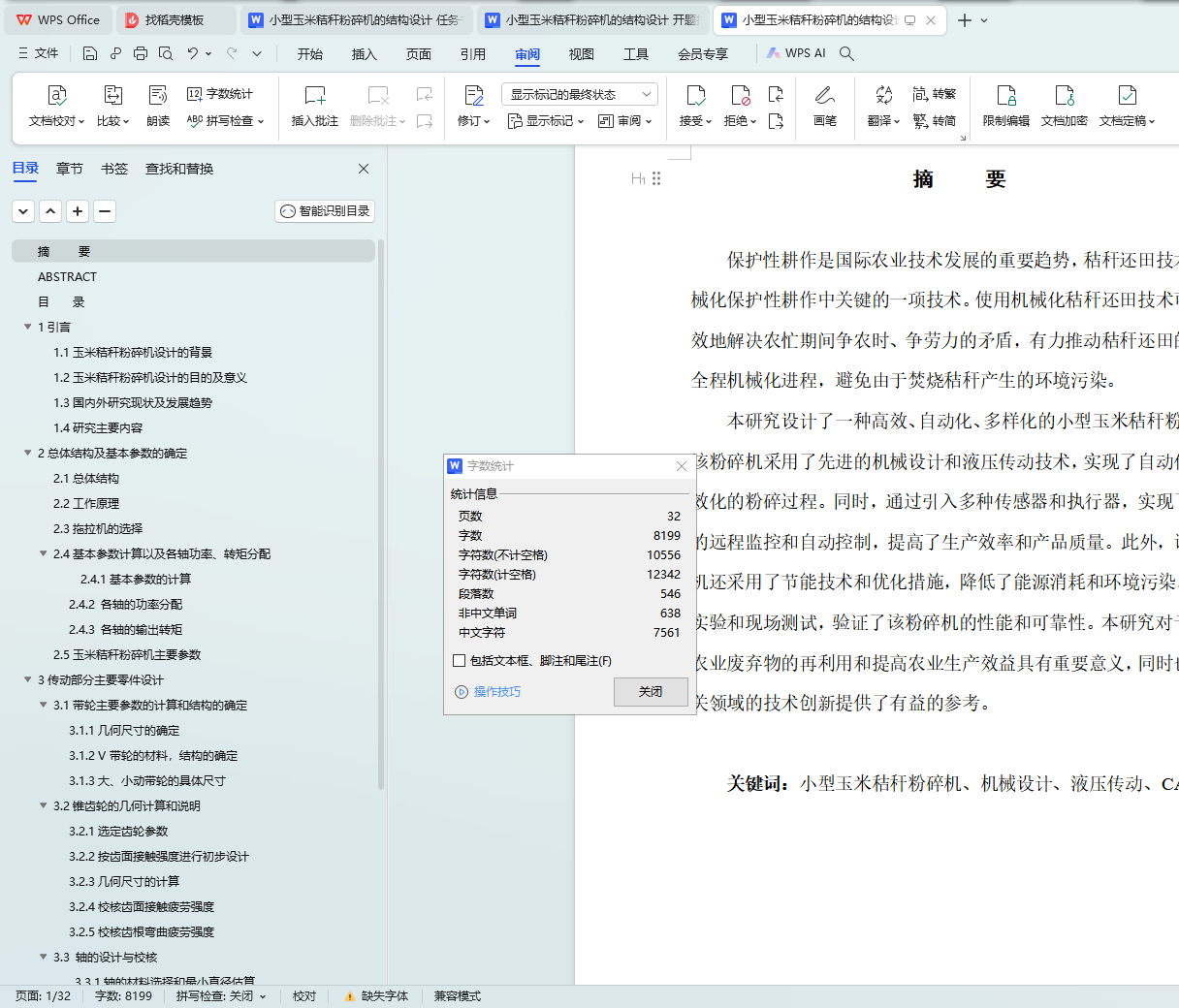Click 文档定稿 finalize document

pos(1127,107)
